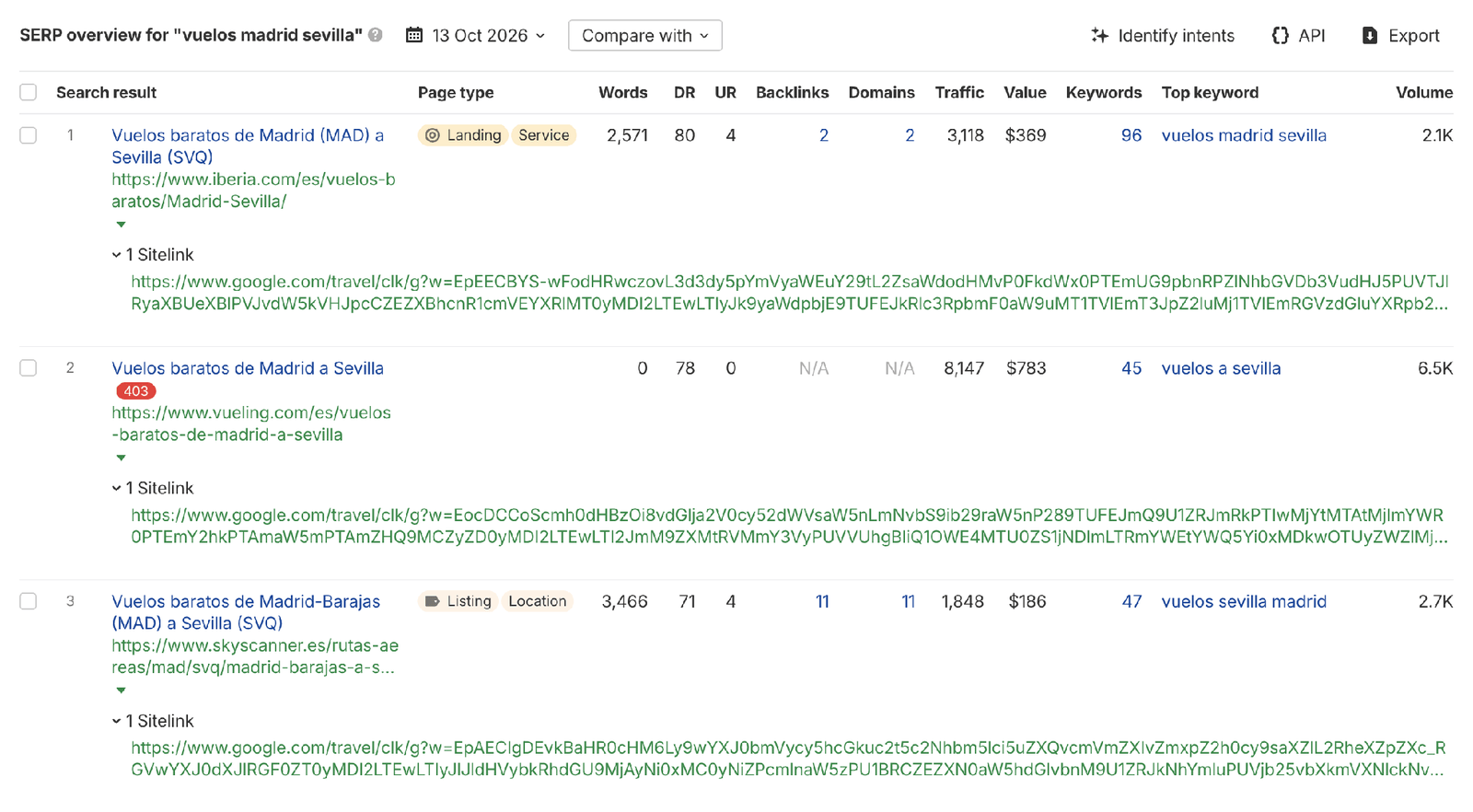Viewport: 1473px width, 812px height.
Task: Click the Identify intents sparkle icon
Action: click(1099, 35)
